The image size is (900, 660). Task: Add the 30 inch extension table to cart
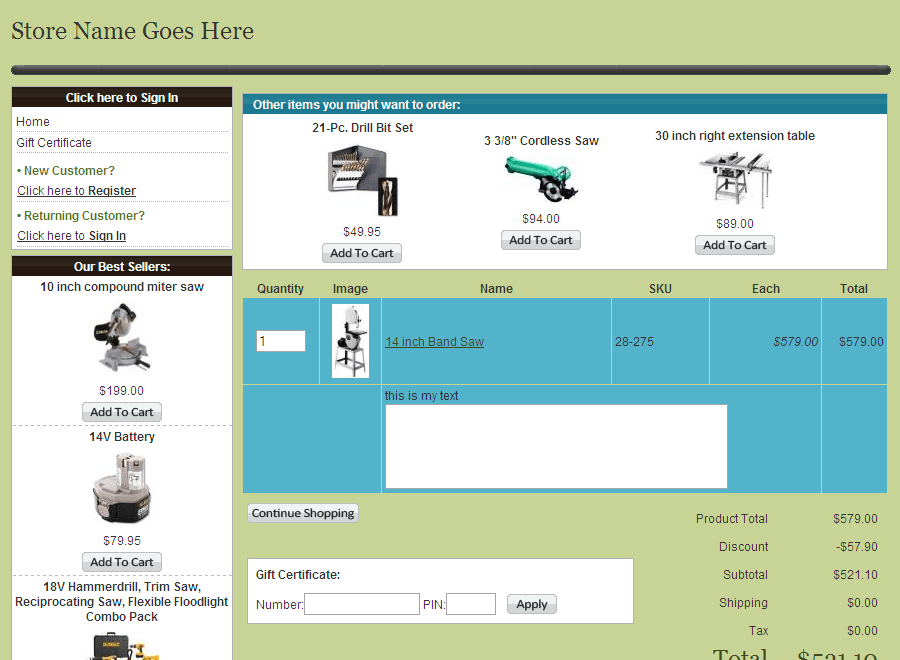pyautogui.click(x=735, y=245)
